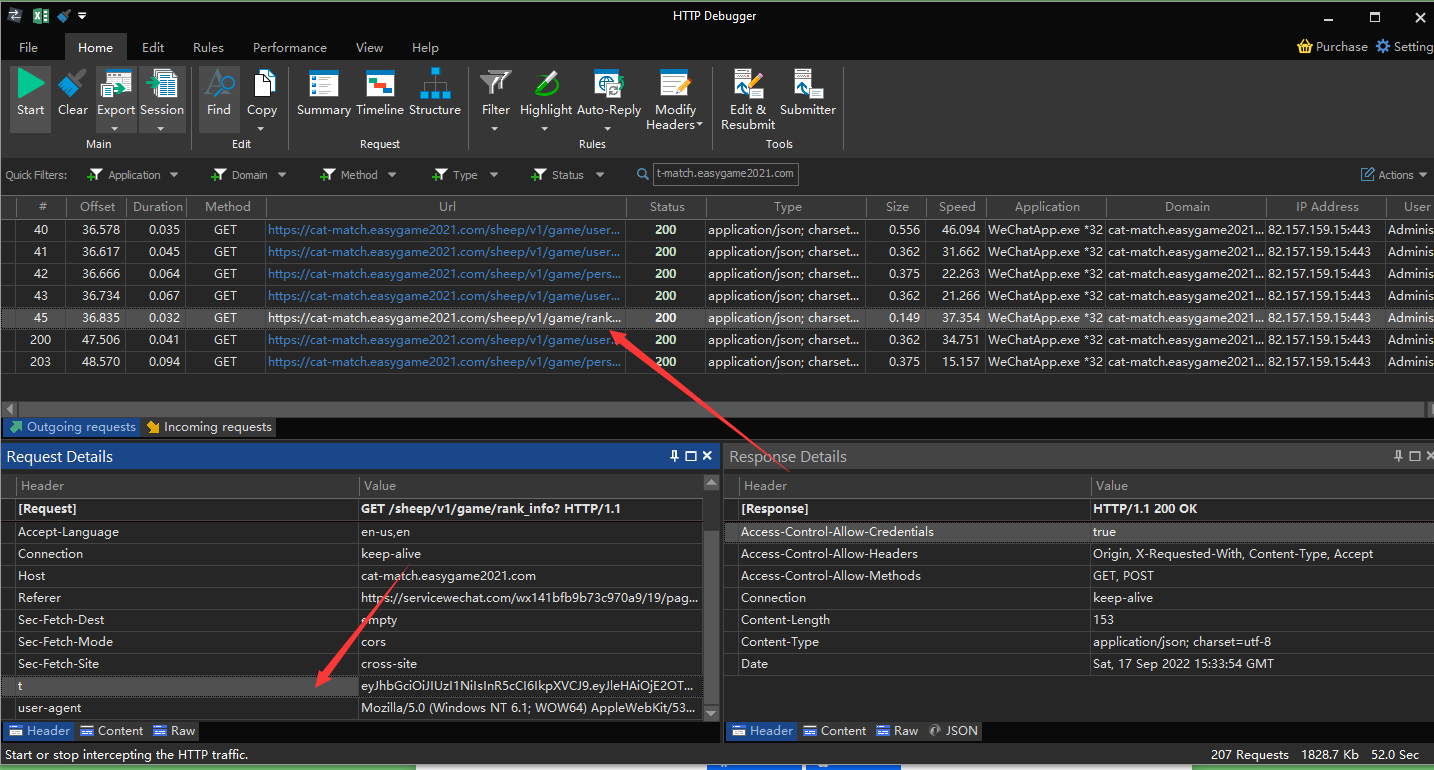Sort list by Duration column header
The width and height of the screenshot is (1434, 770).
pyautogui.click(x=158, y=207)
